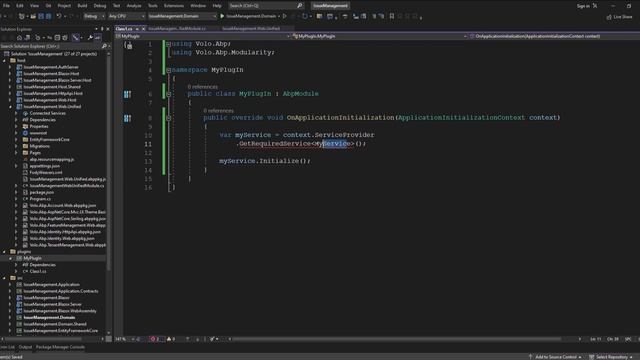Expand IssueManagement.AuthServer project node

(x=10, y=67)
